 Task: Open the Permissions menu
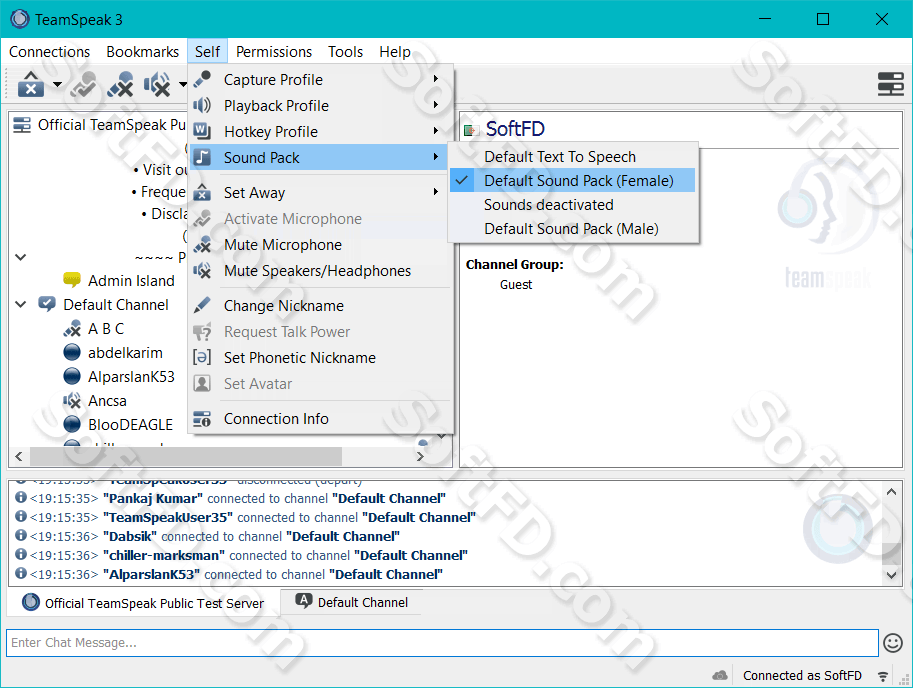point(274,52)
